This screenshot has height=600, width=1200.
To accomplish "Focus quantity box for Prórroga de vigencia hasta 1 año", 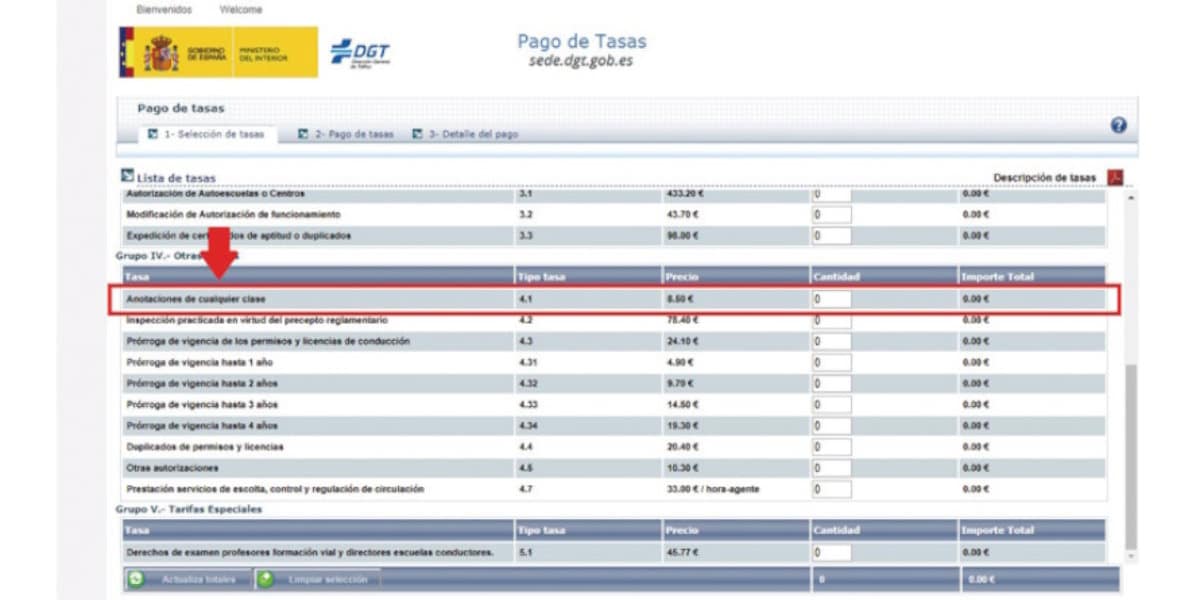I will (831, 362).
